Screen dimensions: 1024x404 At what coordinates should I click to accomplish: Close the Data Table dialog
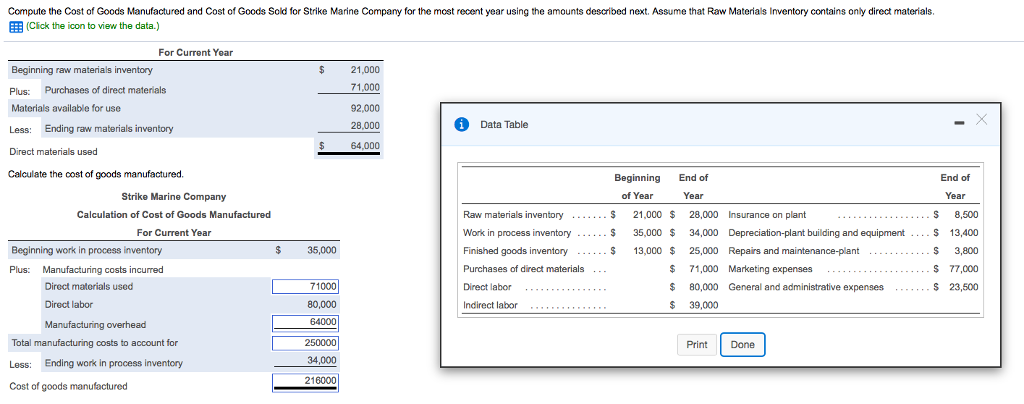click(982, 118)
